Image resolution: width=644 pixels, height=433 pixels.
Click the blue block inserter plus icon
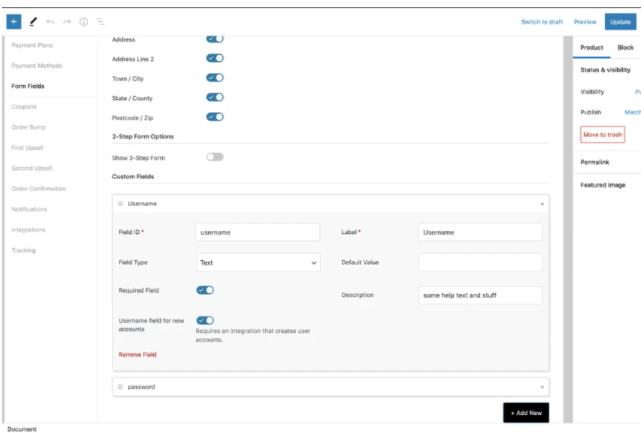(x=14, y=21)
